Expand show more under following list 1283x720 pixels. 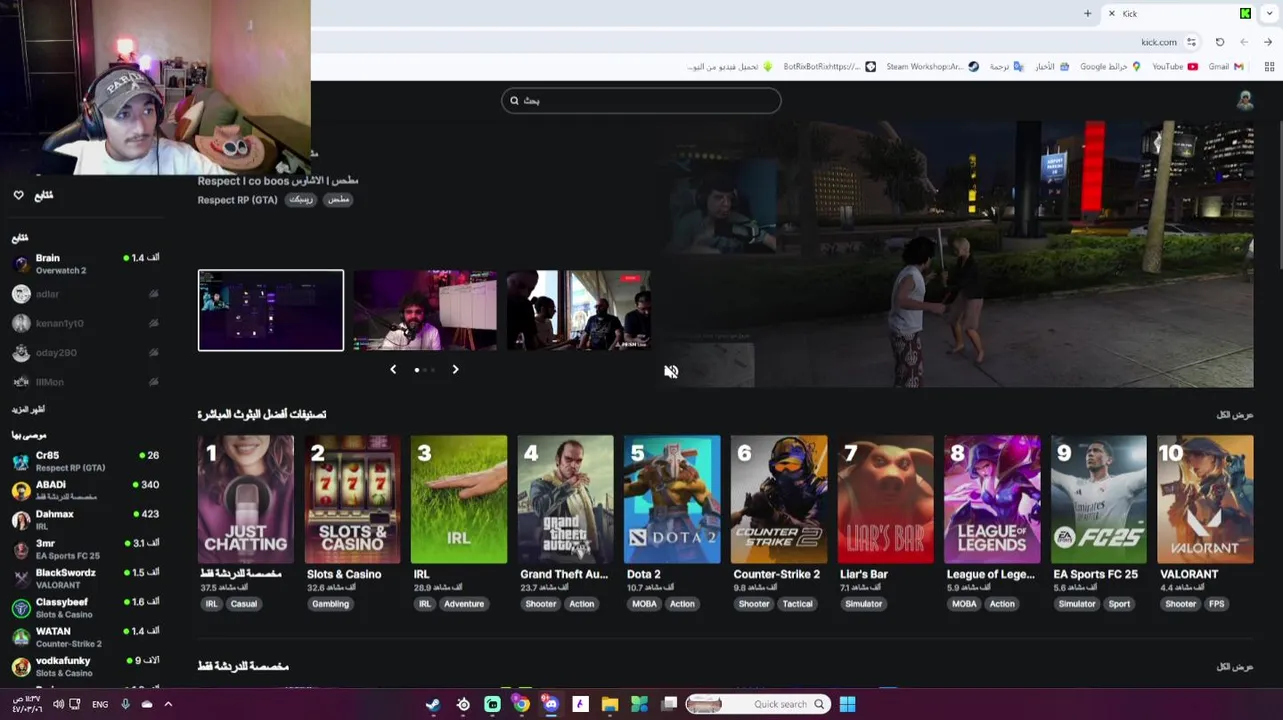[28, 409]
